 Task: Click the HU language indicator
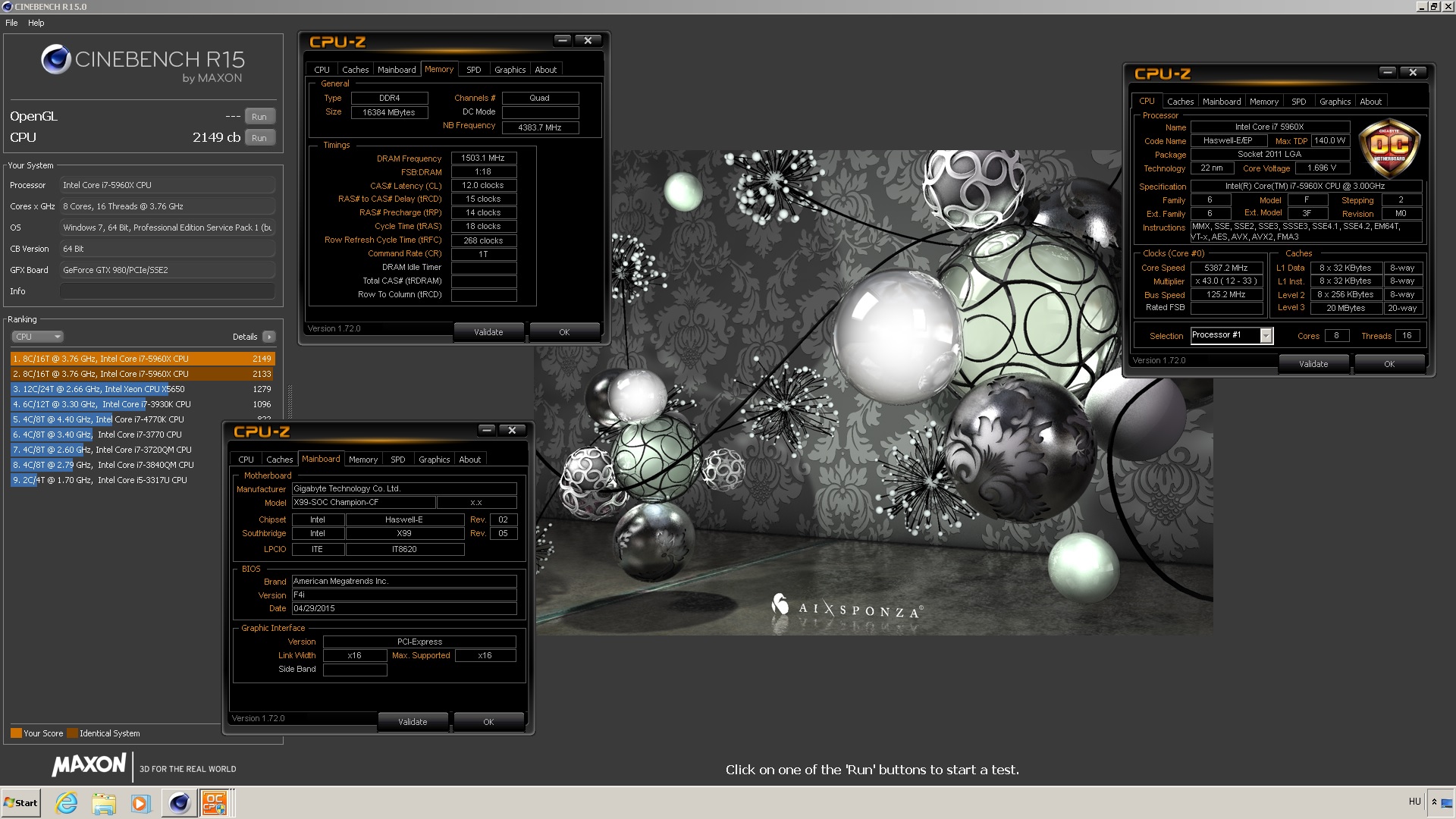[x=1414, y=802]
